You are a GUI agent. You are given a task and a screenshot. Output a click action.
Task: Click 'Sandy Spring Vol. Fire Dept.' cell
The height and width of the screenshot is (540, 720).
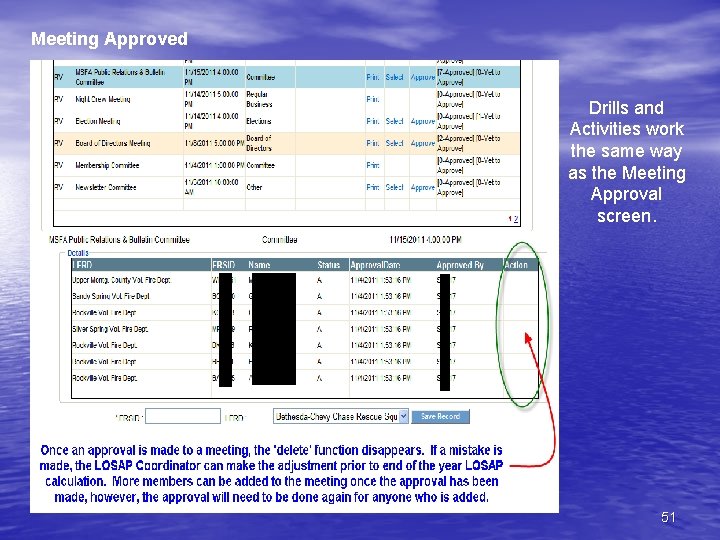[x=111, y=297]
